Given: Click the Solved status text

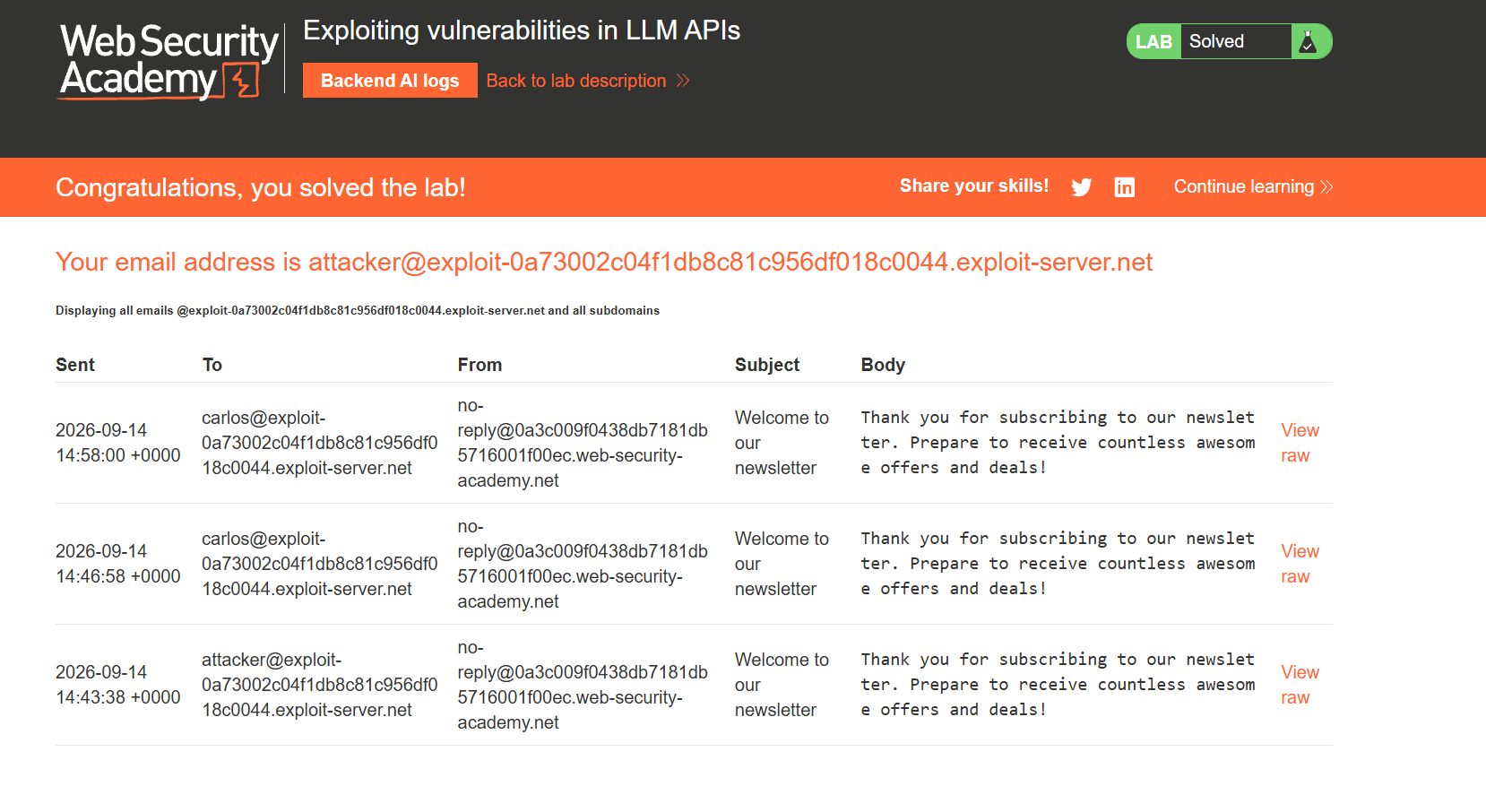Looking at the screenshot, I should (x=1216, y=41).
